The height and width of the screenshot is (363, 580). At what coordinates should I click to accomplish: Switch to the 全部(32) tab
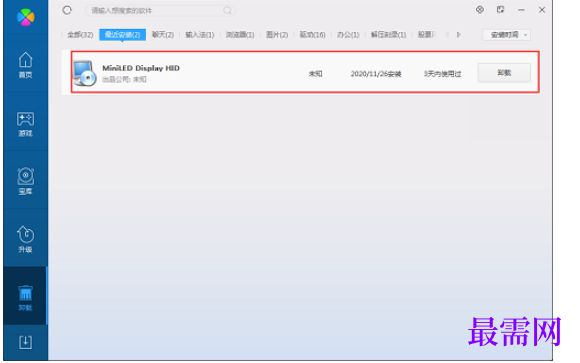(80, 35)
